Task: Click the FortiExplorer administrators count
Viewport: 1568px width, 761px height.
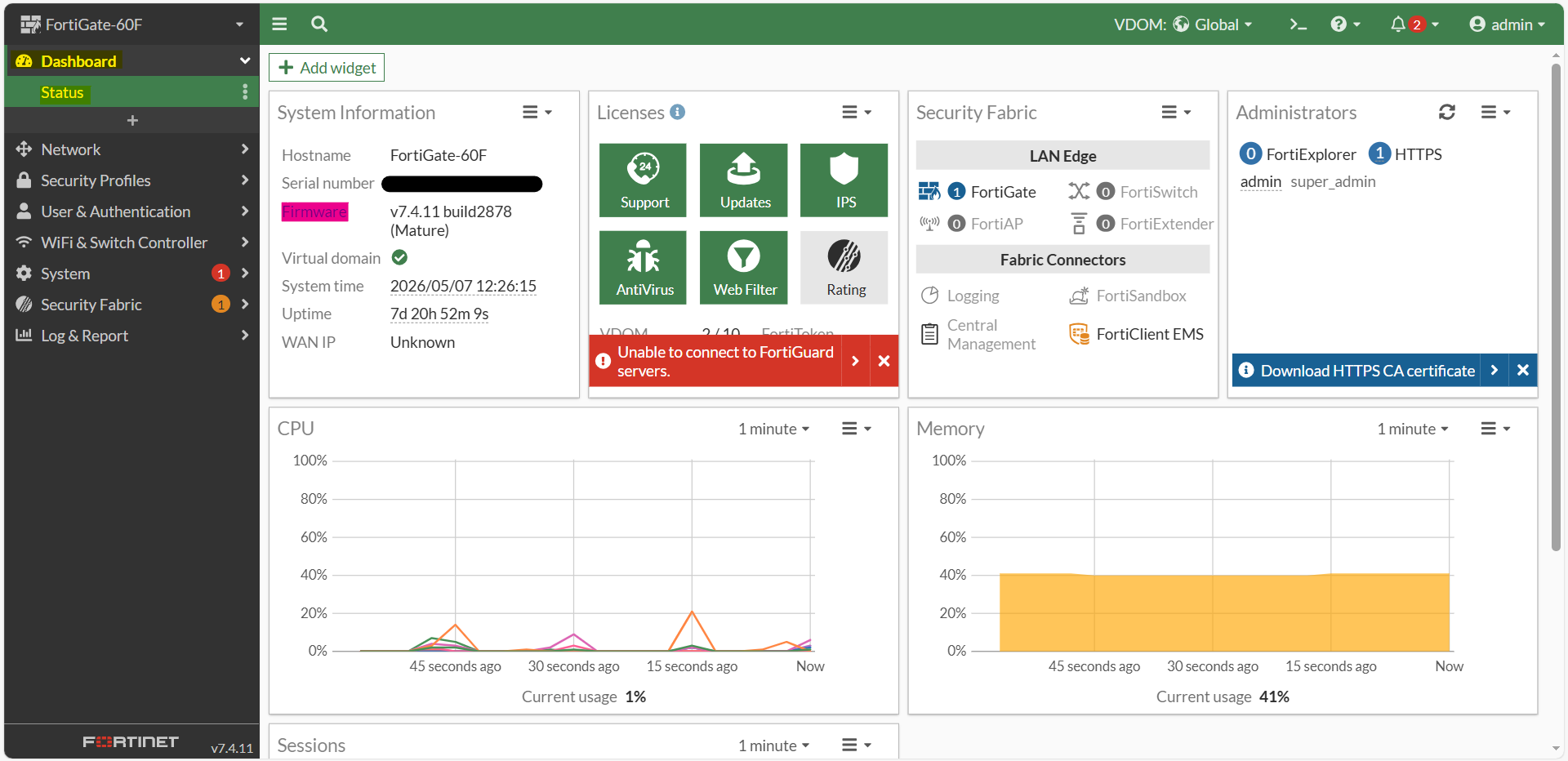Action: tap(1250, 154)
